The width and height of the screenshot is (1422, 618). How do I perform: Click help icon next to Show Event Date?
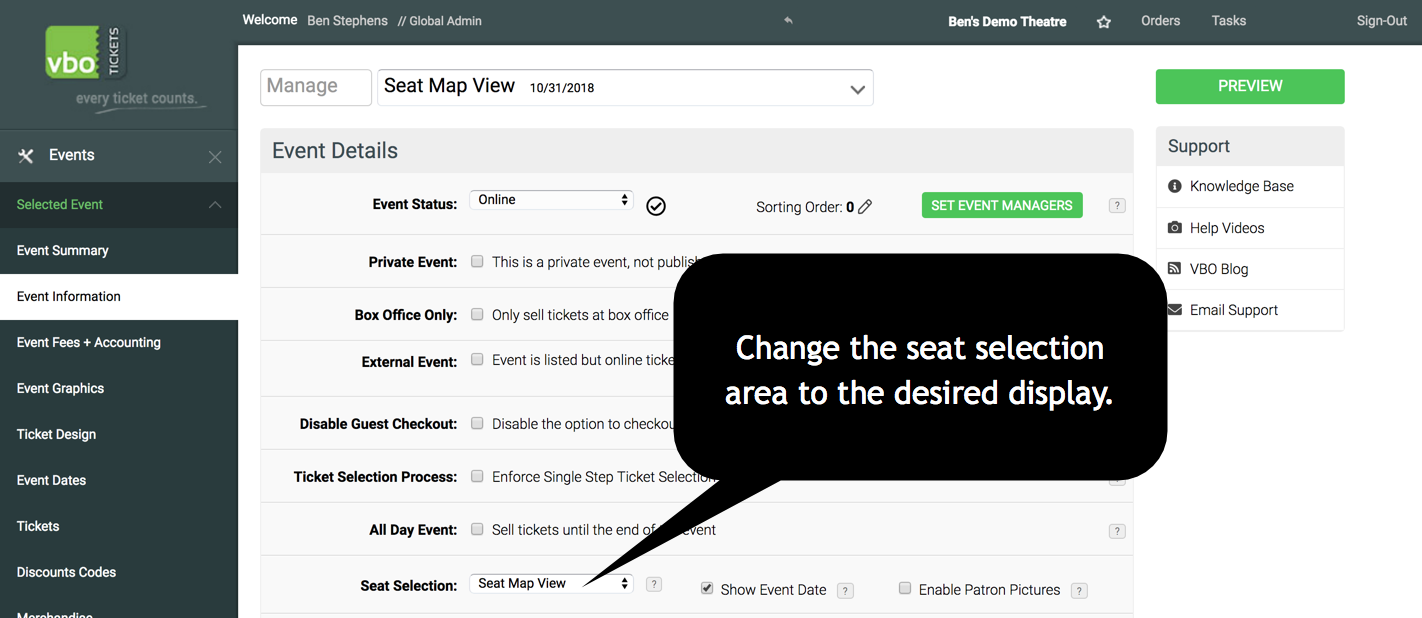845,591
